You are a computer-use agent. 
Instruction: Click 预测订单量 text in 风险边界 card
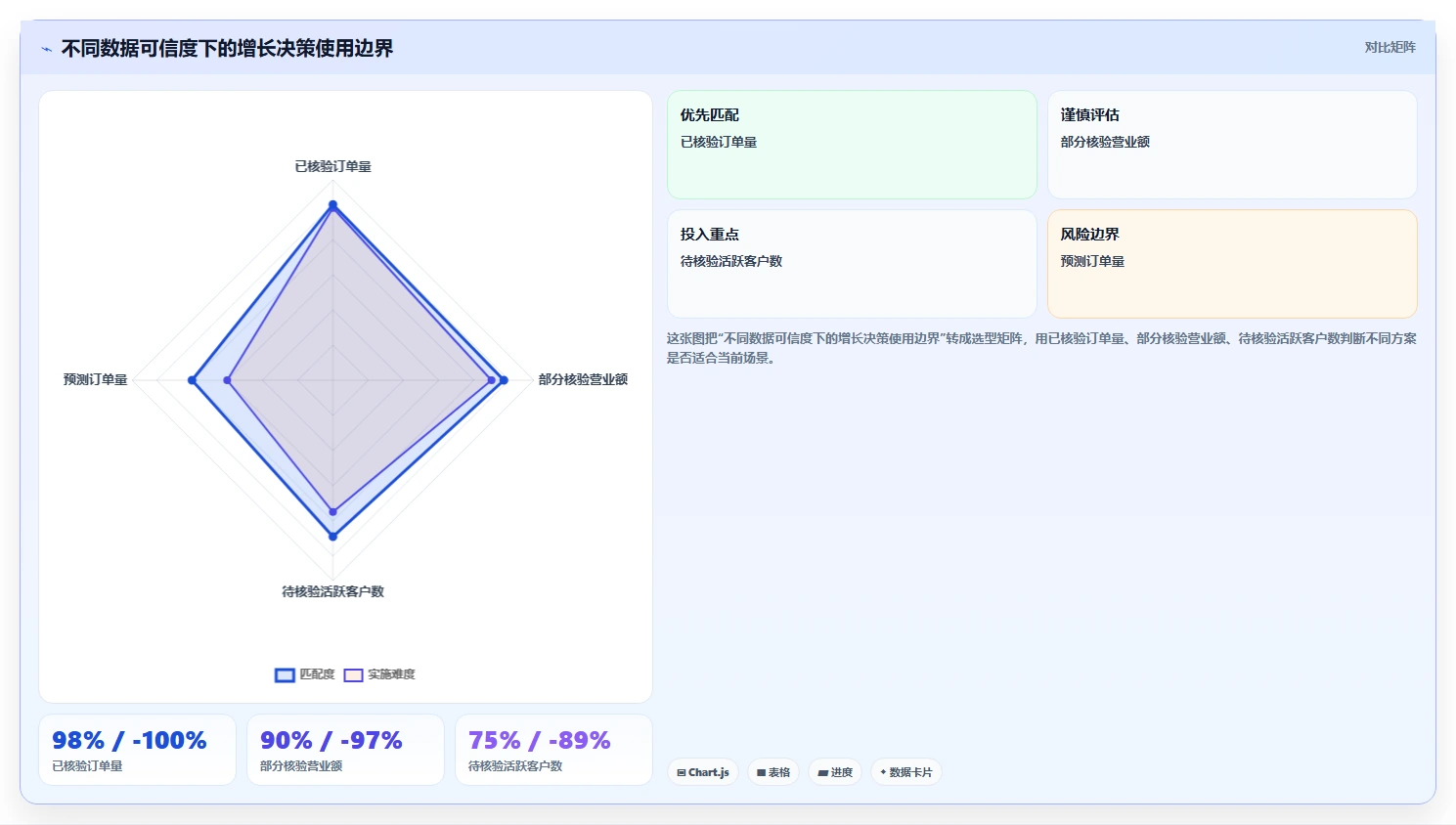pos(1092,261)
